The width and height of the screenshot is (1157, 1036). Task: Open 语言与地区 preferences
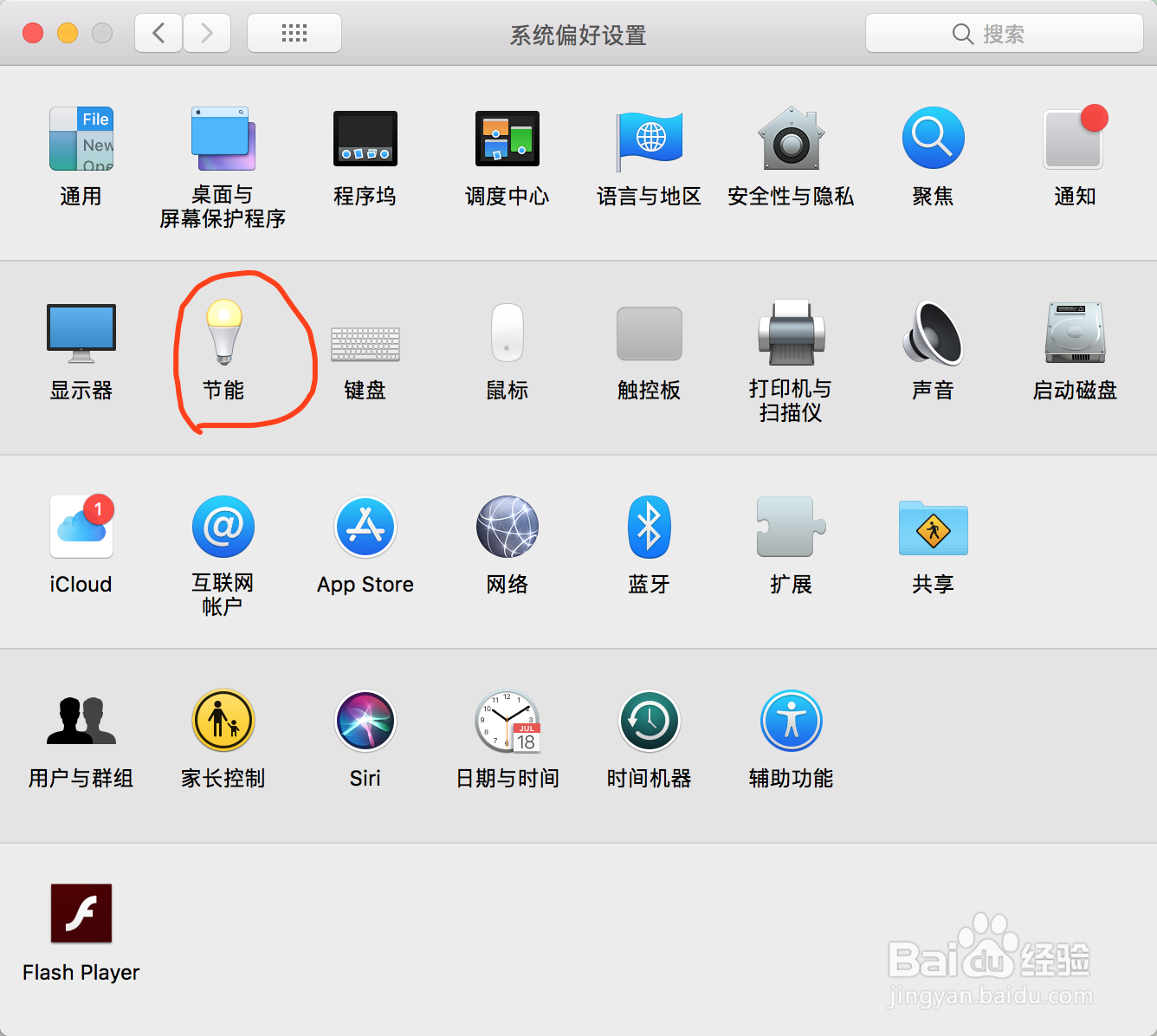(x=650, y=140)
